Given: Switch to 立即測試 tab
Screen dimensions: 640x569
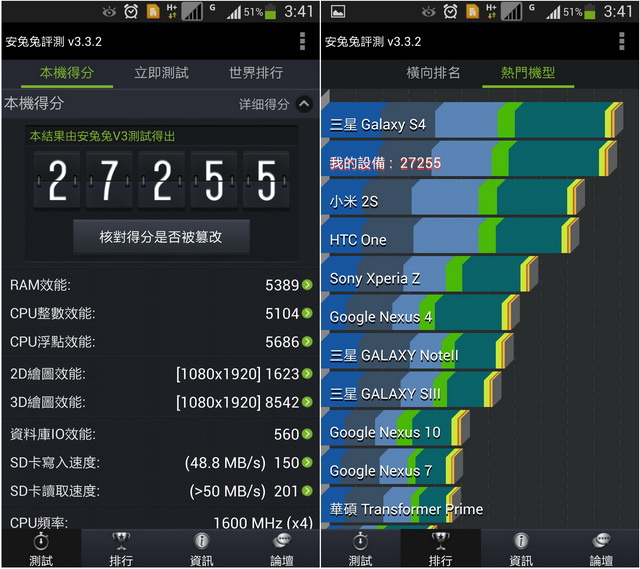Looking at the screenshot, I should tap(161, 73).
